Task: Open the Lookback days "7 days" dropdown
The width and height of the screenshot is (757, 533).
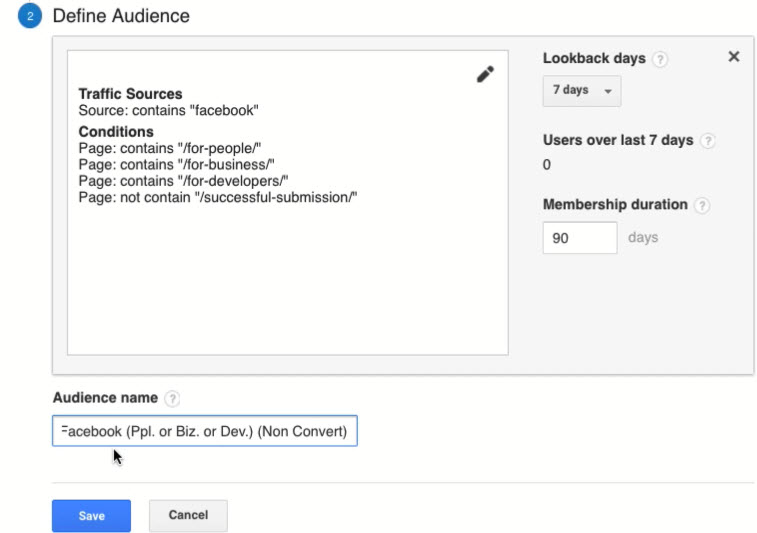Action: pyautogui.click(x=581, y=90)
